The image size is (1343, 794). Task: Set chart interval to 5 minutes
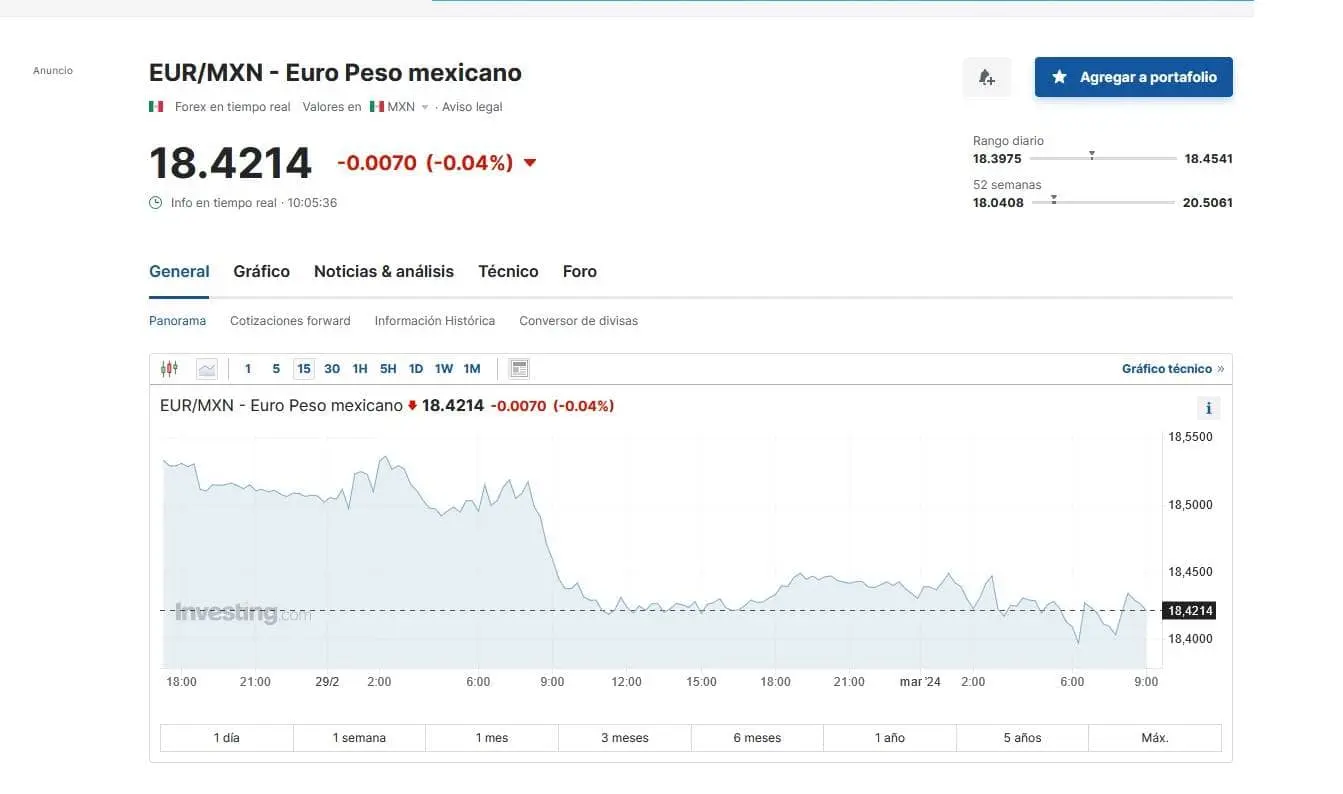[x=276, y=369]
